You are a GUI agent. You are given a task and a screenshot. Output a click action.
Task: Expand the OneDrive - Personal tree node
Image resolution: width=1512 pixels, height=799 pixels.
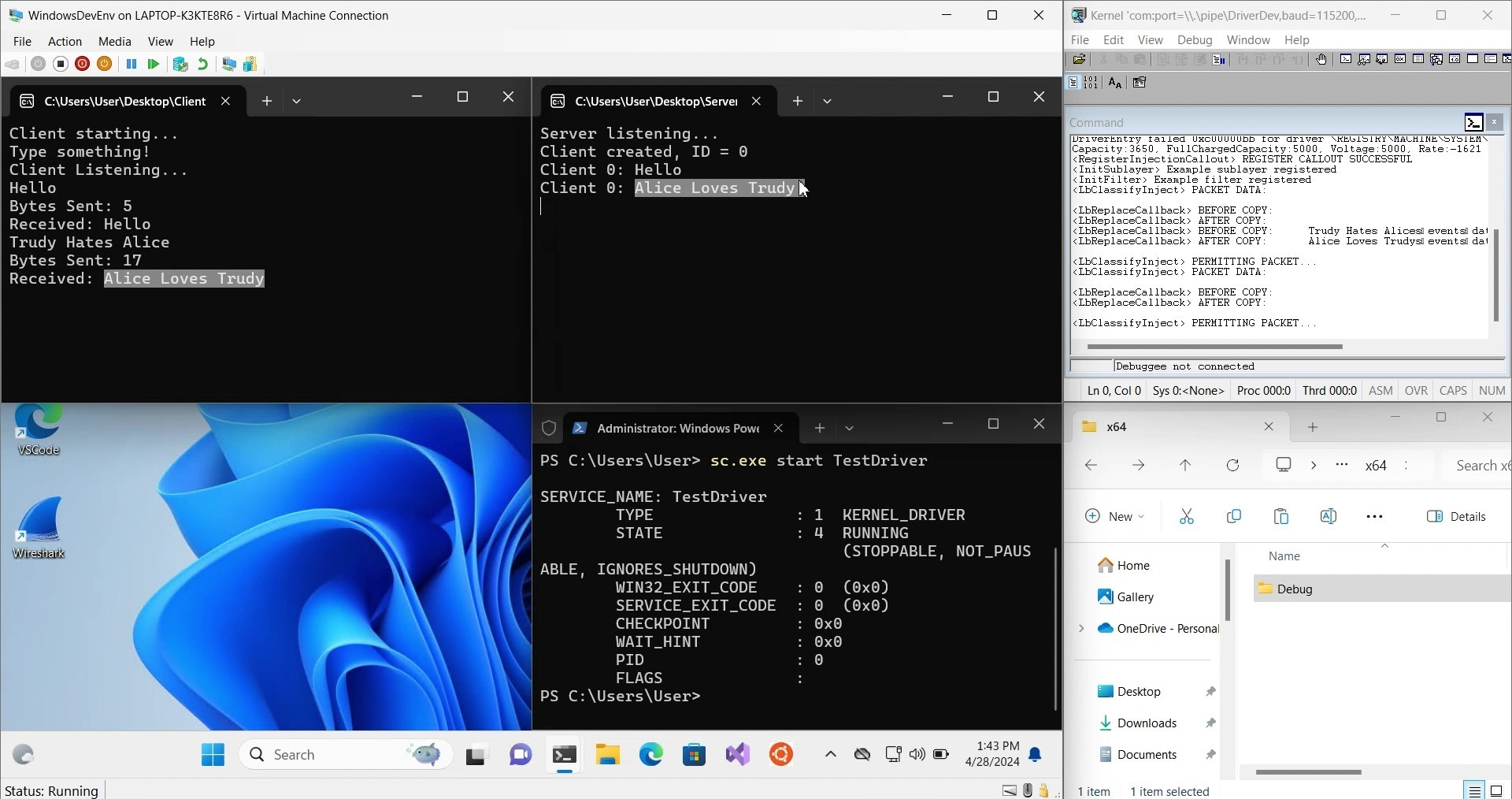1081,628
